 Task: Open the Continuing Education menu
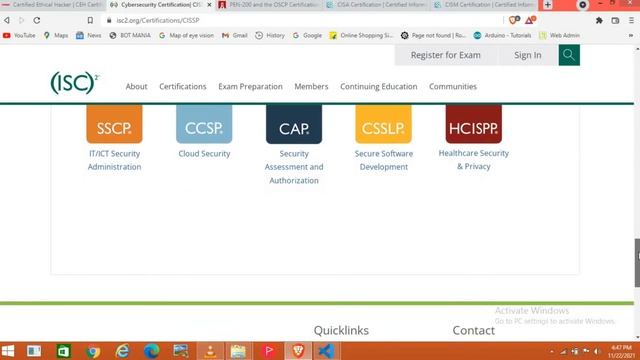coord(379,87)
